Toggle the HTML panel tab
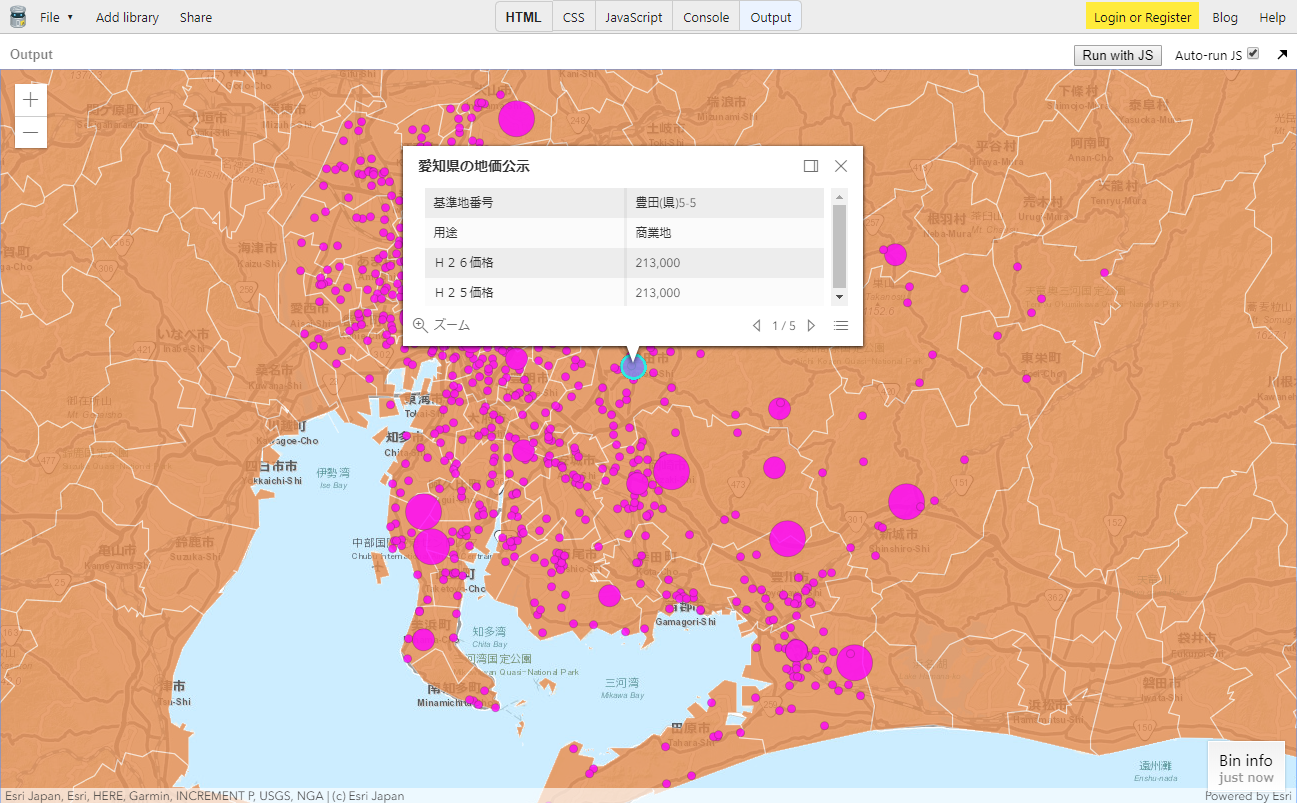 (524, 17)
